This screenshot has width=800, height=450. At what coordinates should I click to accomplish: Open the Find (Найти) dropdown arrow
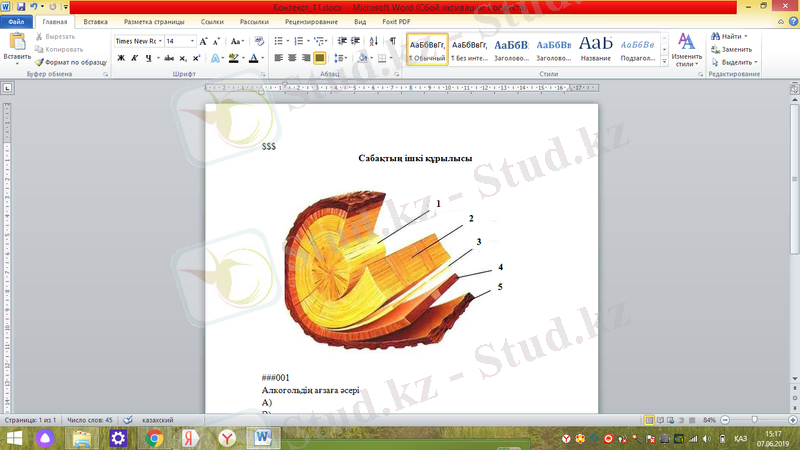pyautogui.click(x=746, y=36)
